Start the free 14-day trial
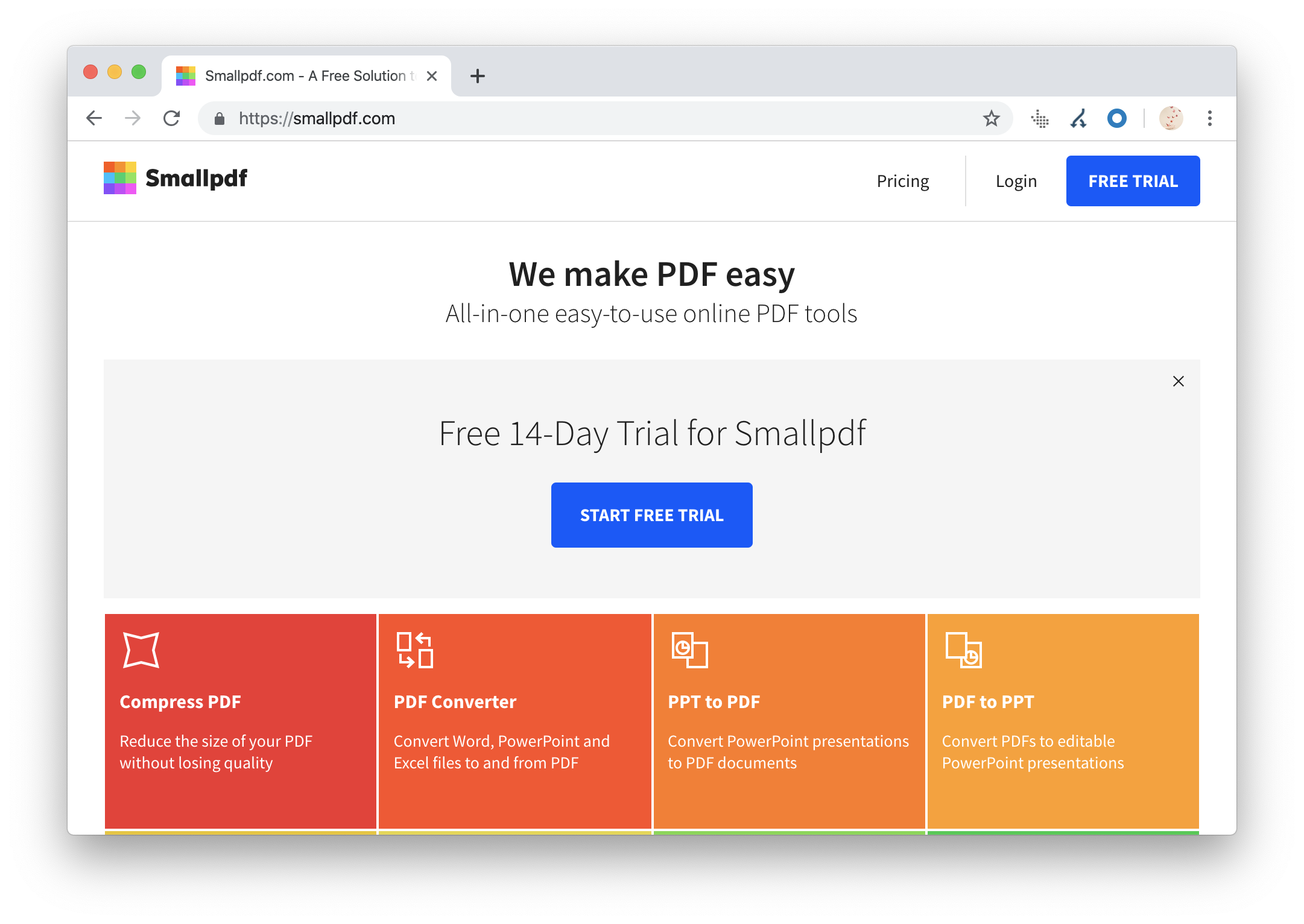 pyautogui.click(x=651, y=515)
